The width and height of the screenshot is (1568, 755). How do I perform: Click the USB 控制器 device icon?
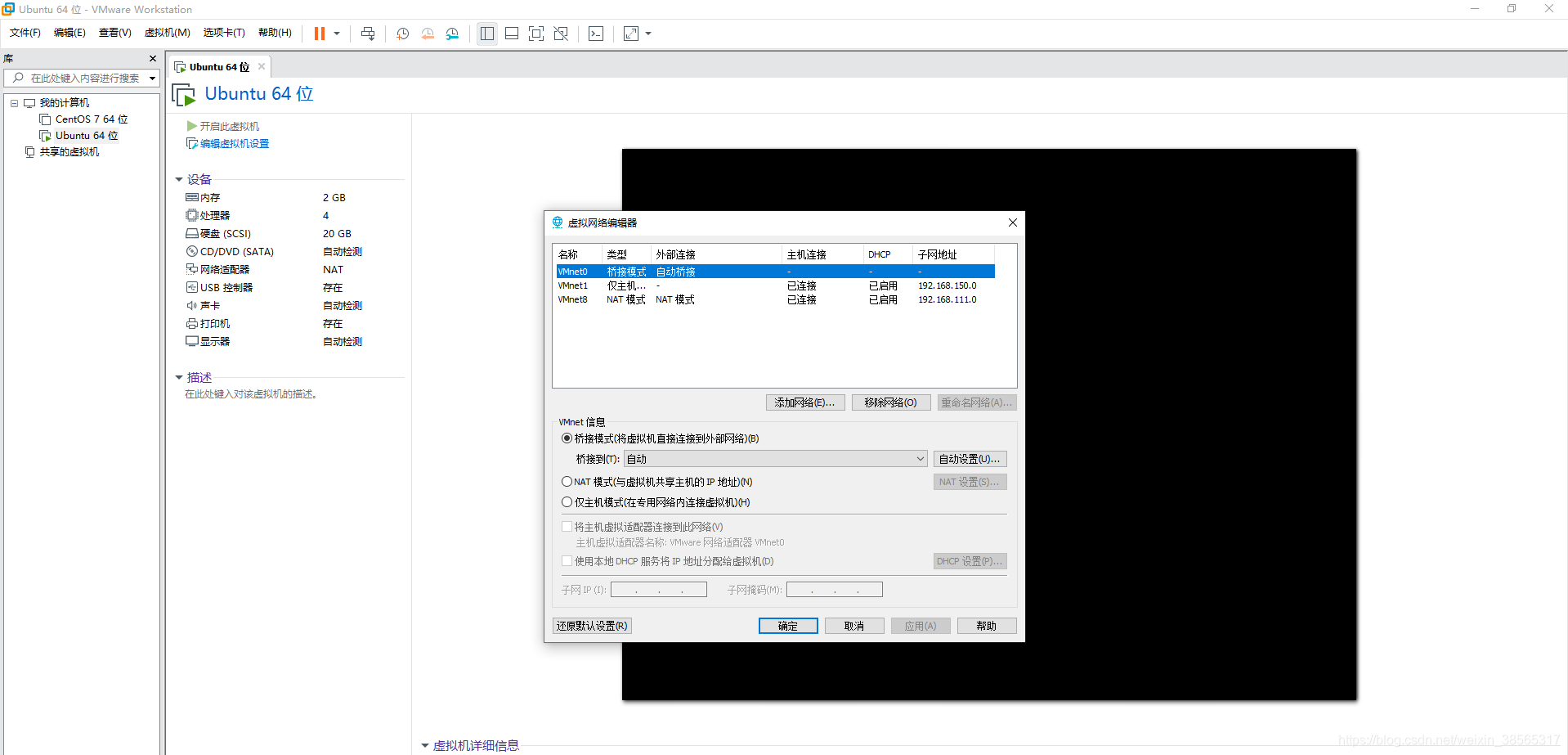[x=191, y=287]
